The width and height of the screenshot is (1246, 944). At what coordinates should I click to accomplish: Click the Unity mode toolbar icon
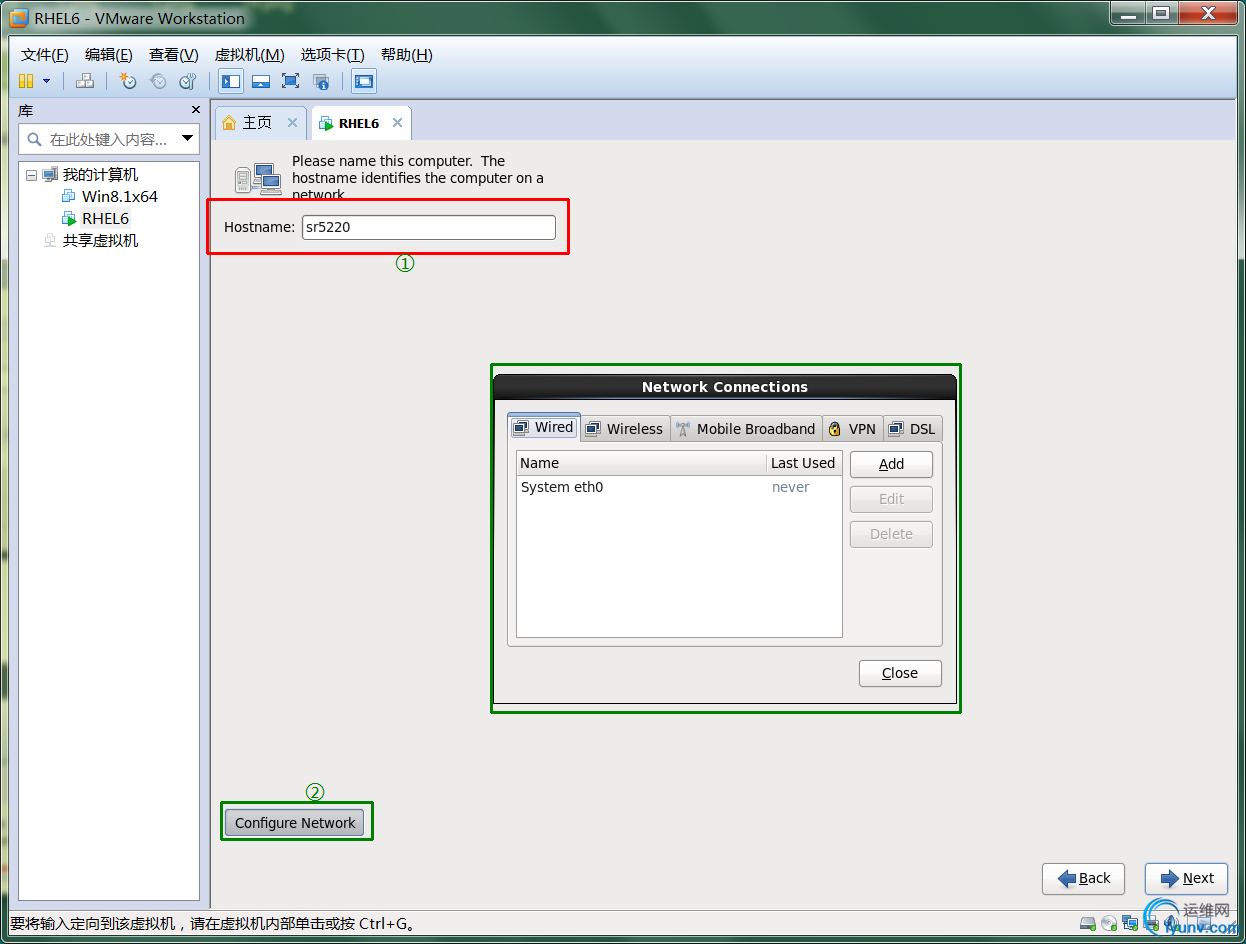pos(320,81)
